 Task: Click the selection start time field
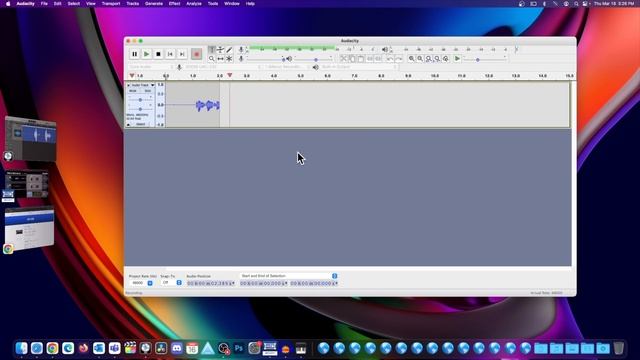[x=264, y=283]
